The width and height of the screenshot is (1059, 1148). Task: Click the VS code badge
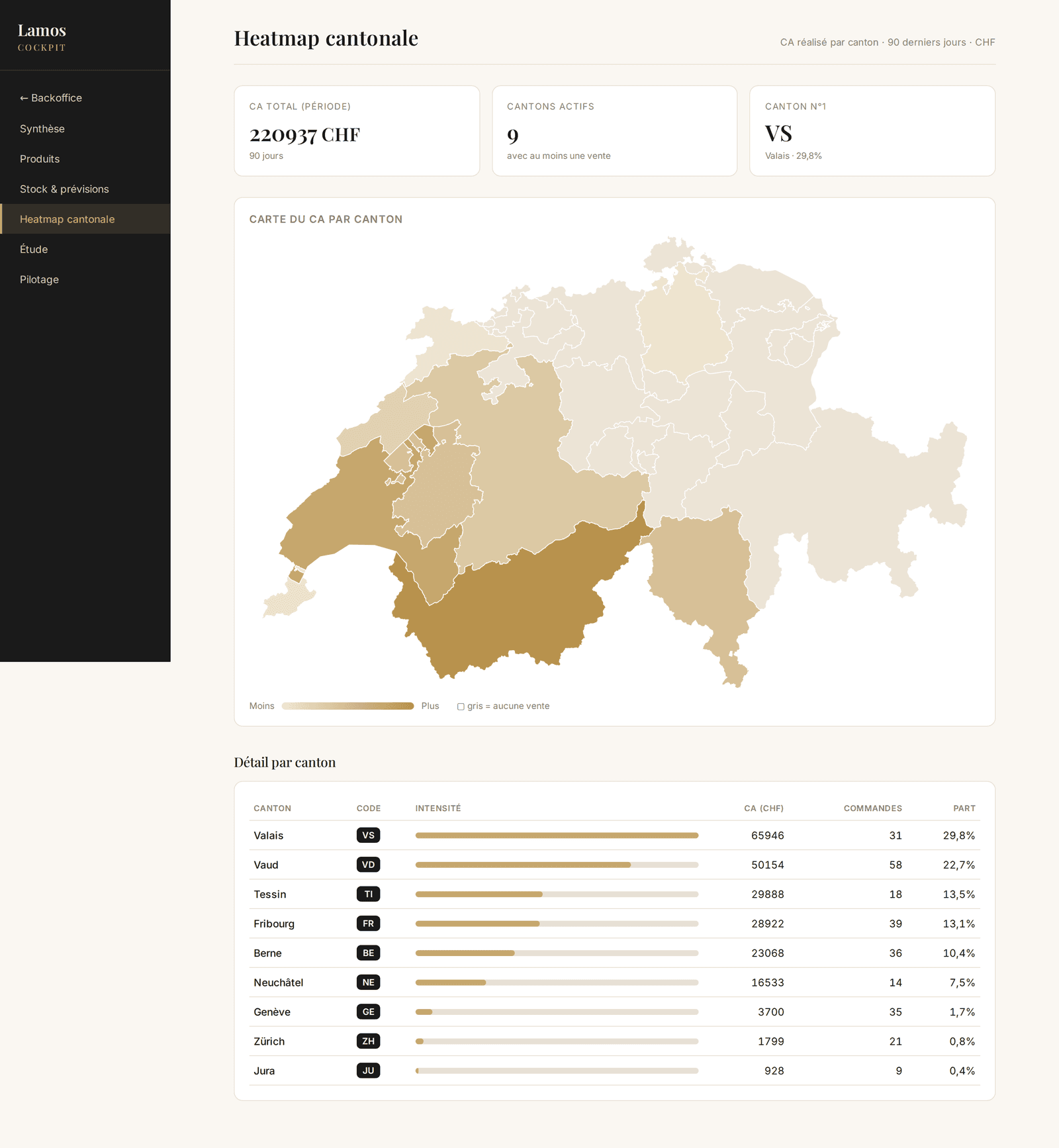click(368, 836)
